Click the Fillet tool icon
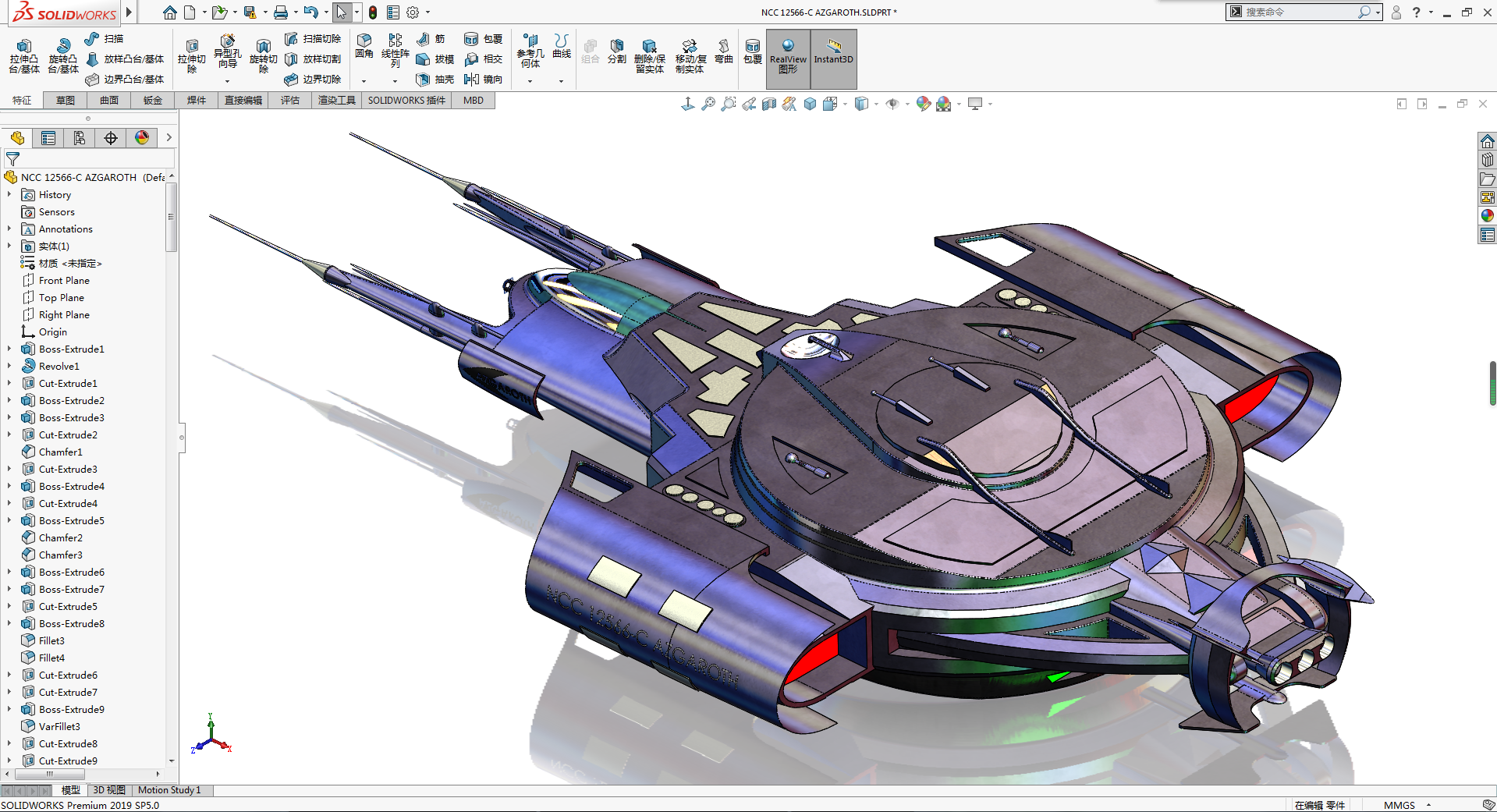The image size is (1497, 812). pyautogui.click(x=364, y=41)
